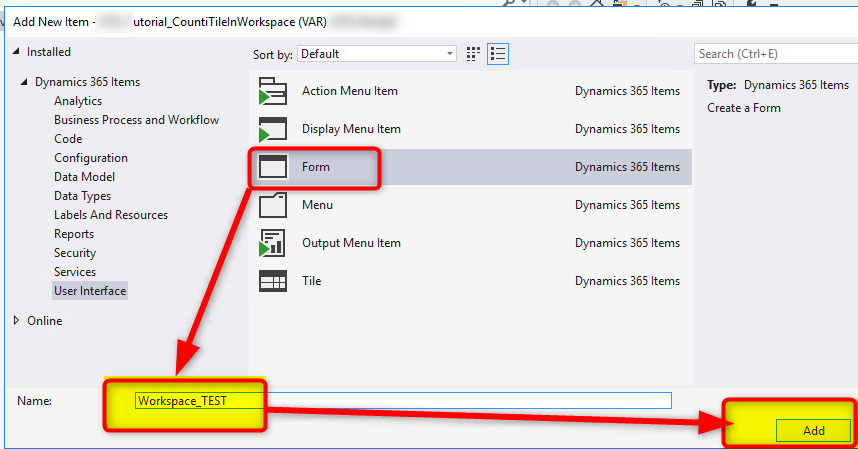
Task: Open the Data Model category
Action: click(84, 177)
